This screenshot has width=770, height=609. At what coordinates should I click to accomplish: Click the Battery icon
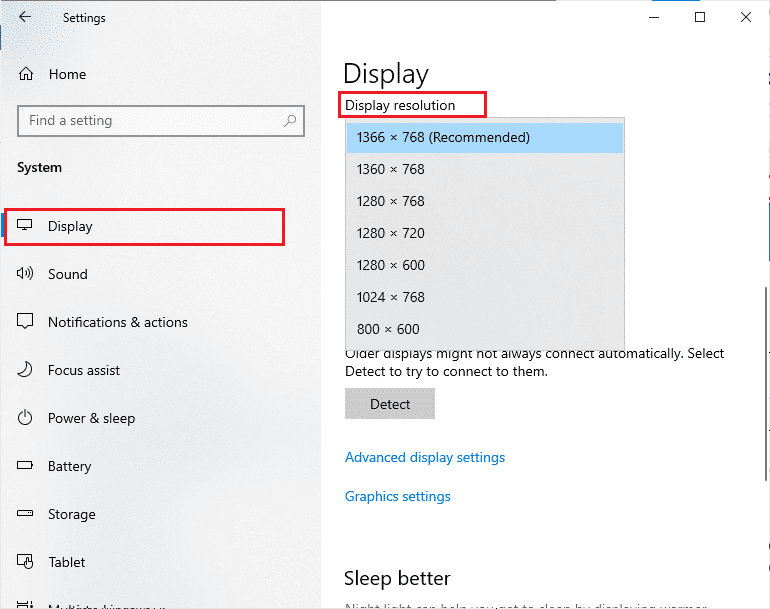26,466
